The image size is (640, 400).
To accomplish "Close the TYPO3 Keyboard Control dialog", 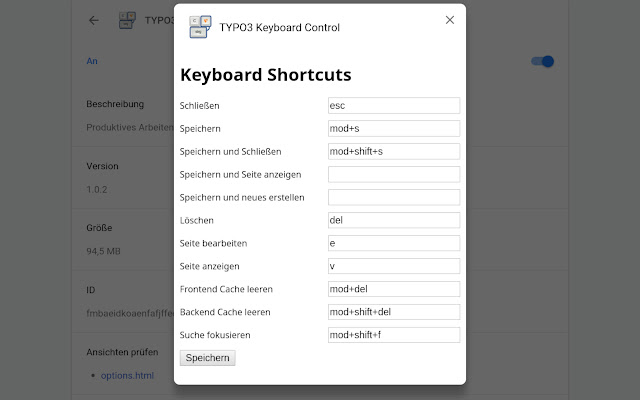I will point(450,20).
